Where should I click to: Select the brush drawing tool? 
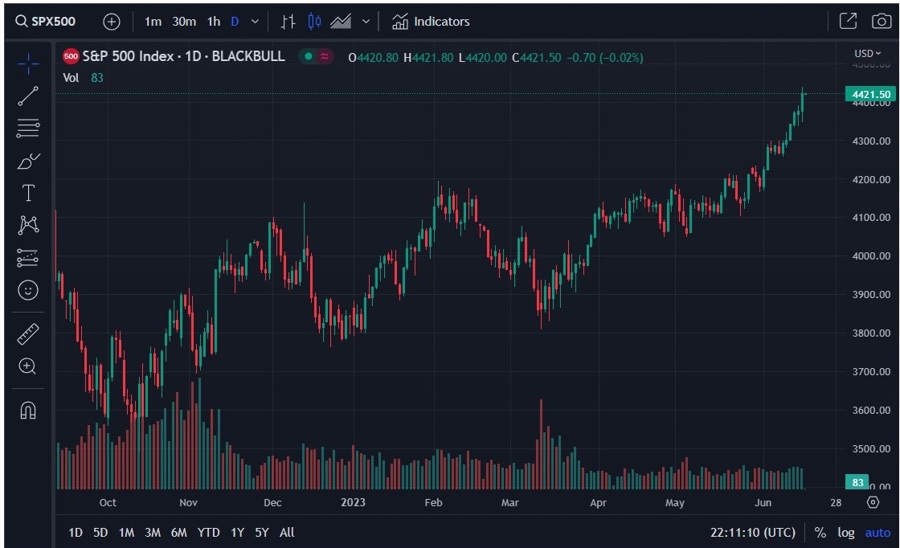(28, 161)
